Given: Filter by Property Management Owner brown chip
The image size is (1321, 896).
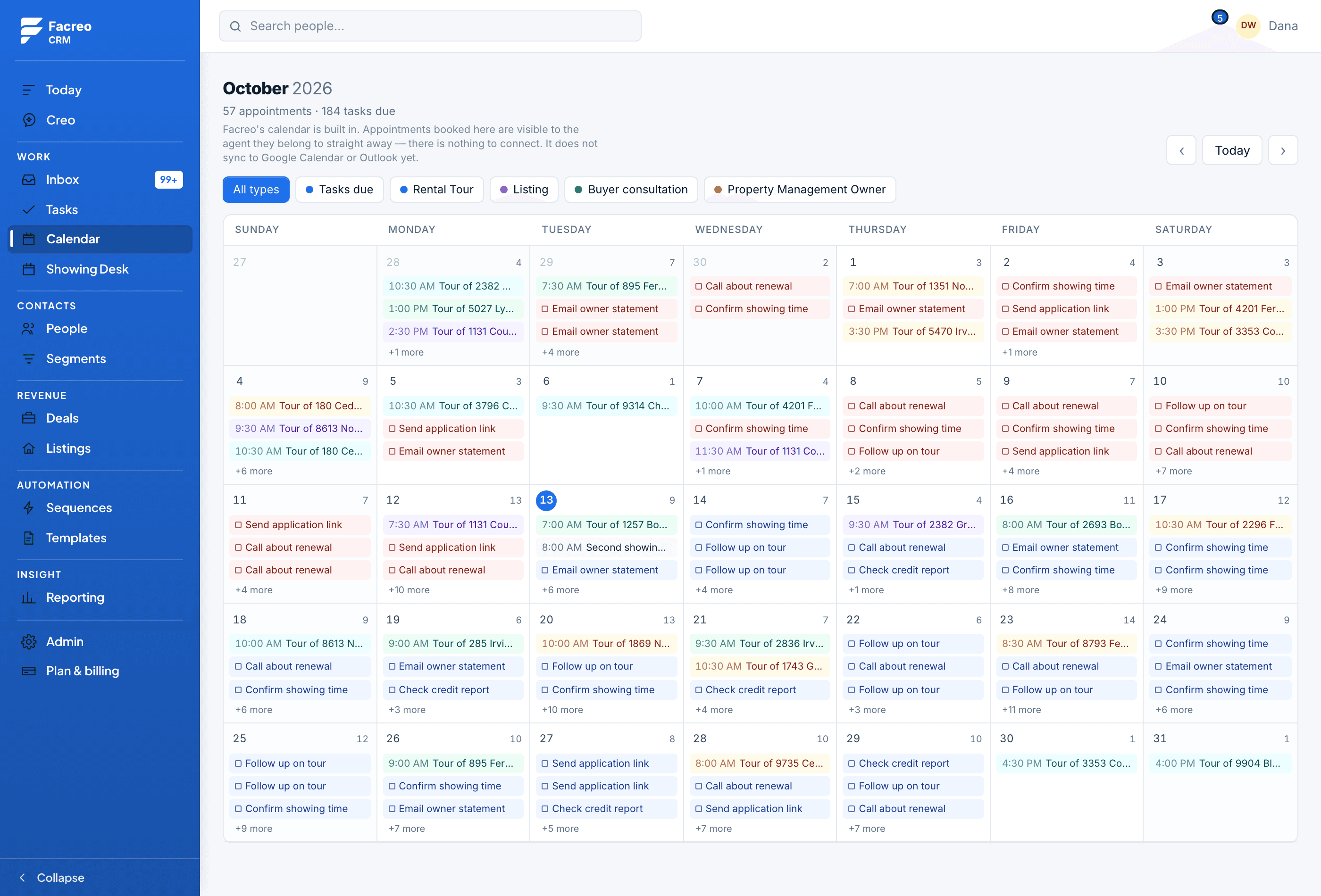Looking at the screenshot, I should [800, 190].
